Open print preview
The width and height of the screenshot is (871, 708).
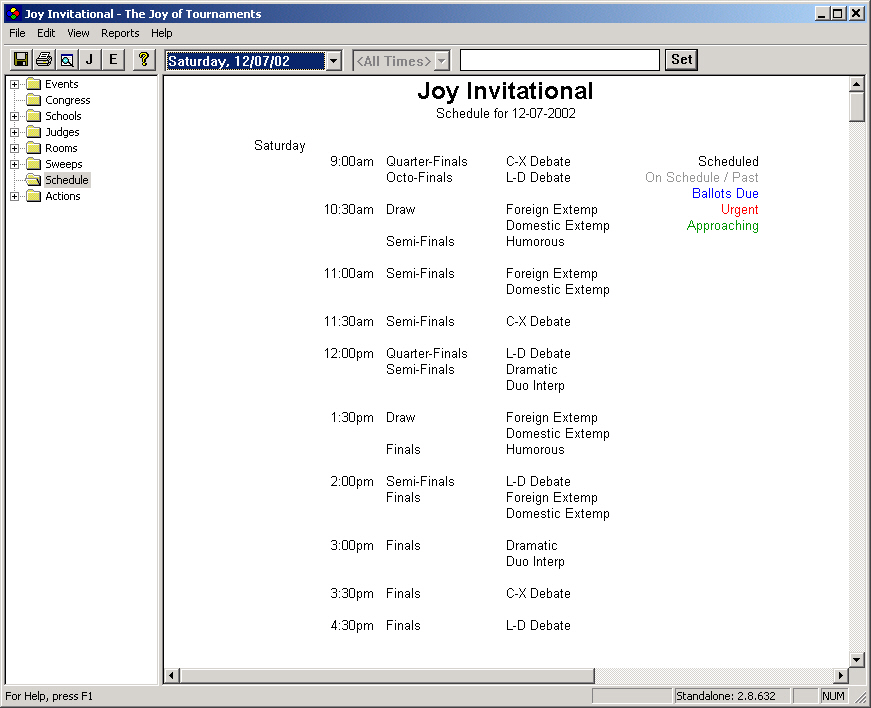(x=66, y=59)
